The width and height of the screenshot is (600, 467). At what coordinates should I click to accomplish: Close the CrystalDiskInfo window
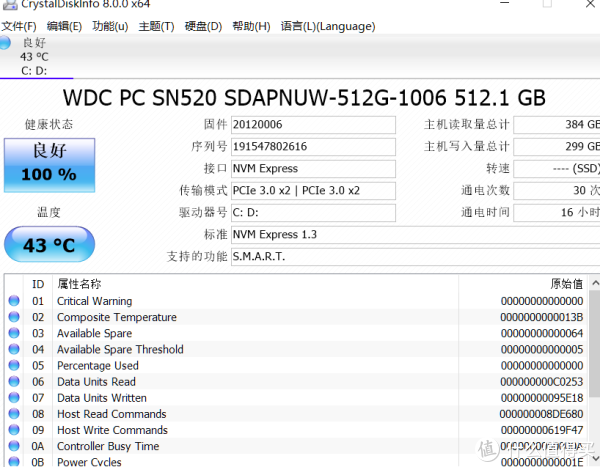pyautogui.click(x=590, y=4)
